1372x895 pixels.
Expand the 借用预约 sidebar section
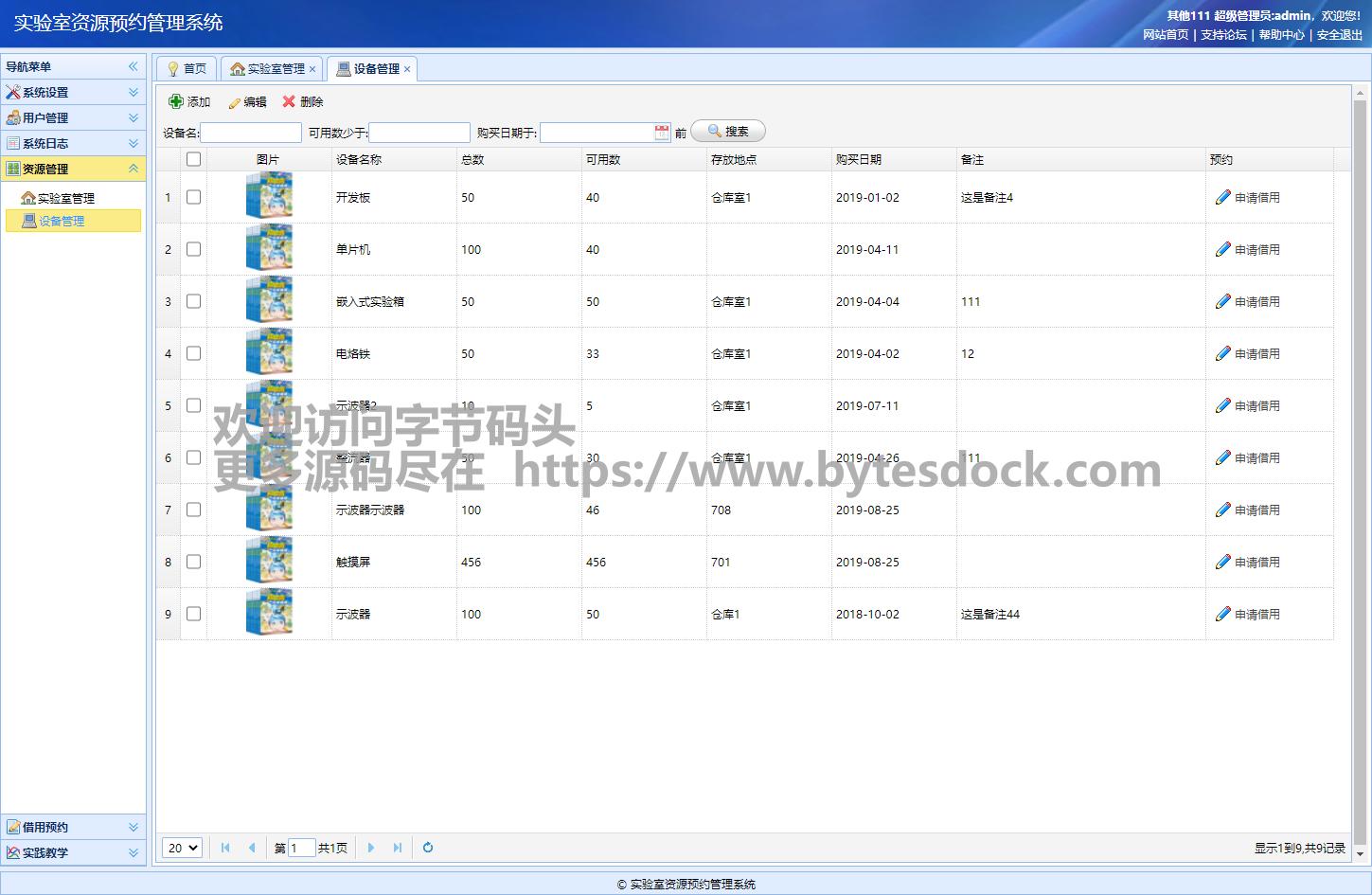pyautogui.click(x=134, y=828)
